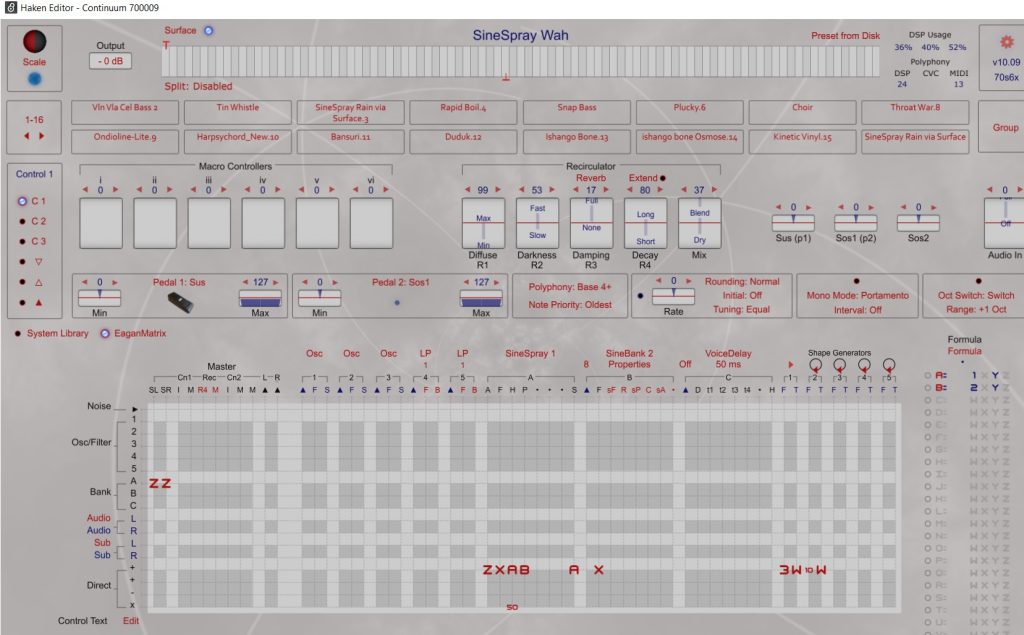Image resolution: width=1024 pixels, height=635 pixels.
Task: Toggle the Surface display radio button
Action: 208,31
